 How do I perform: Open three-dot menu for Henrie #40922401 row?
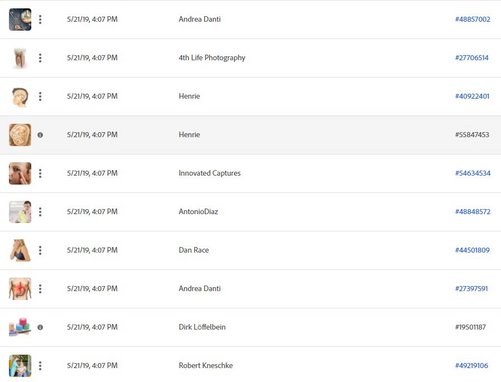(40, 96)
